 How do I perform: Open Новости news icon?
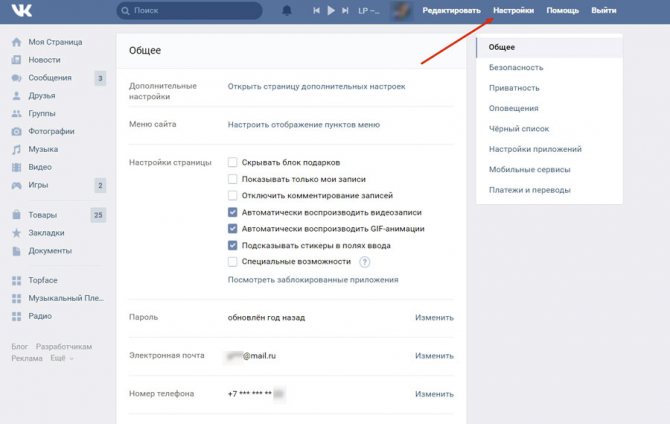[16, 60]
